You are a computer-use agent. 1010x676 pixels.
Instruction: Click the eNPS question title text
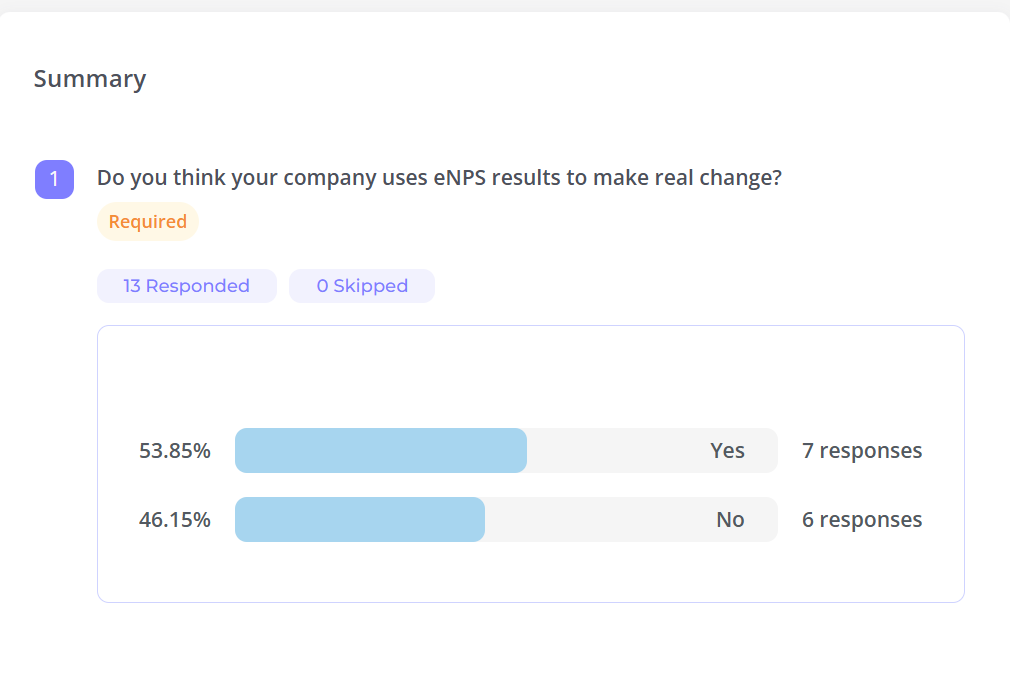[x=439, y=178]
